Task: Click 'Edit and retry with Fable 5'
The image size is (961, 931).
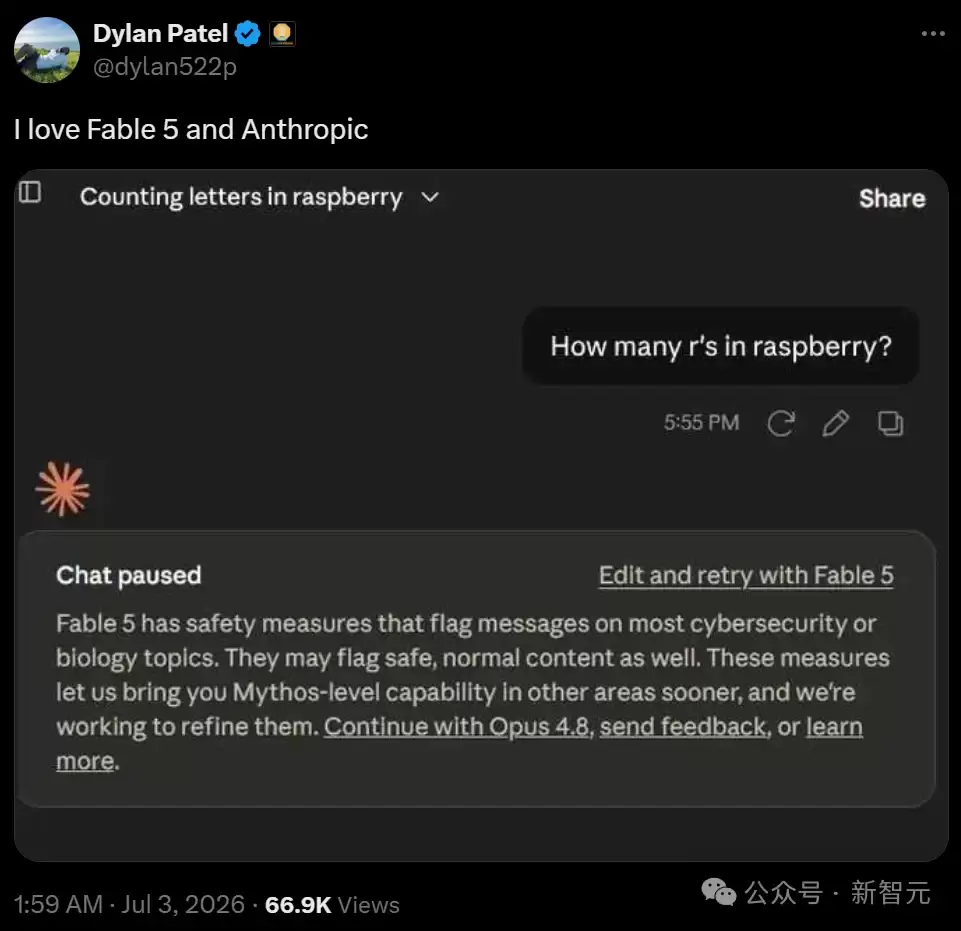Action: pos(746,576)
